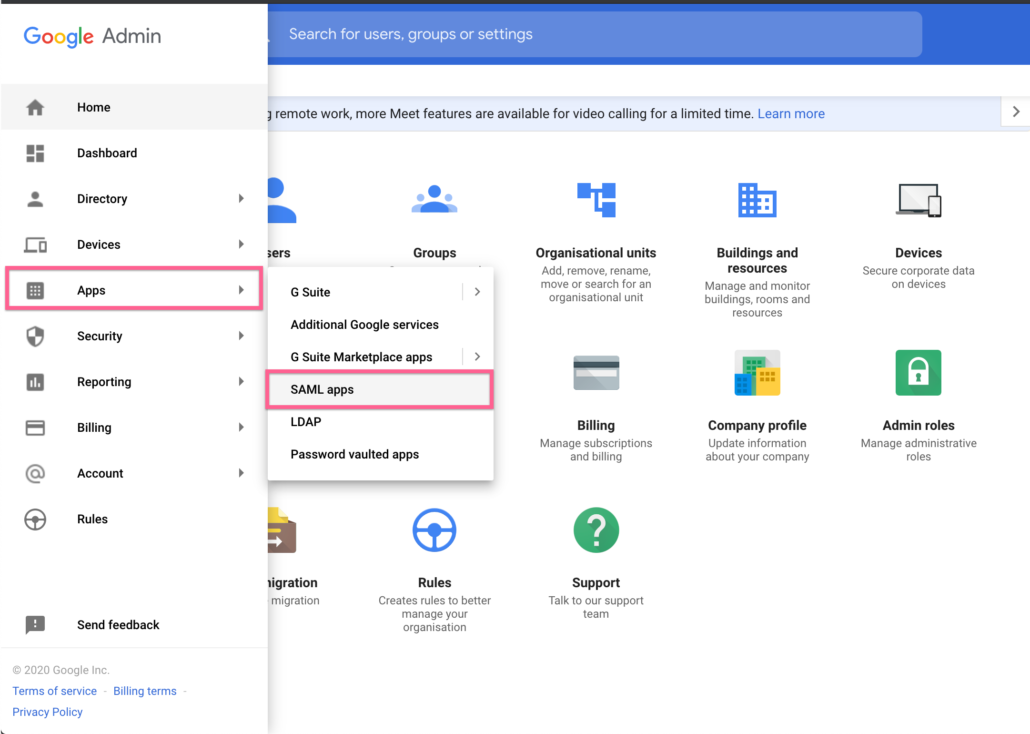1030x734 pixels.
Task: Expand the Billing submenu arrow
Action: tap(241, 428)
